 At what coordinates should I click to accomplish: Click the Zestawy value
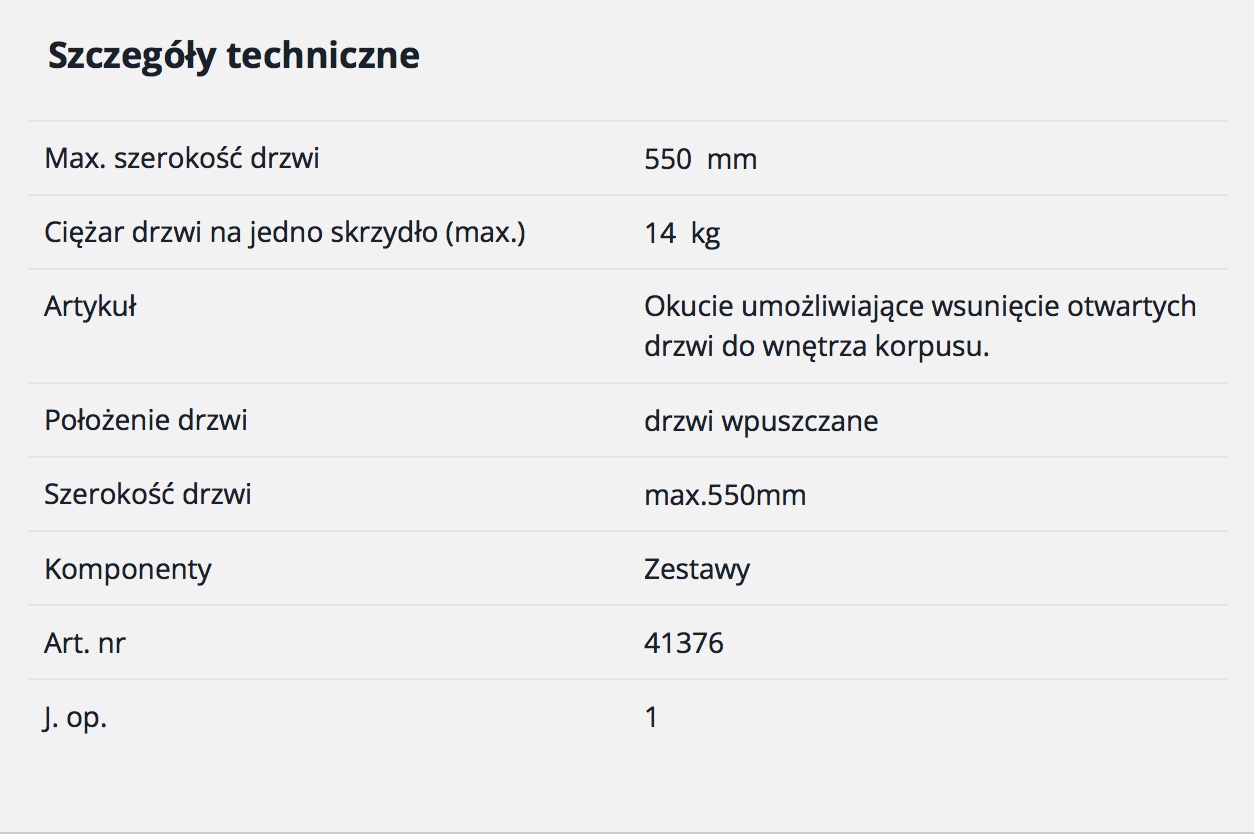click(x=697, y=570)
